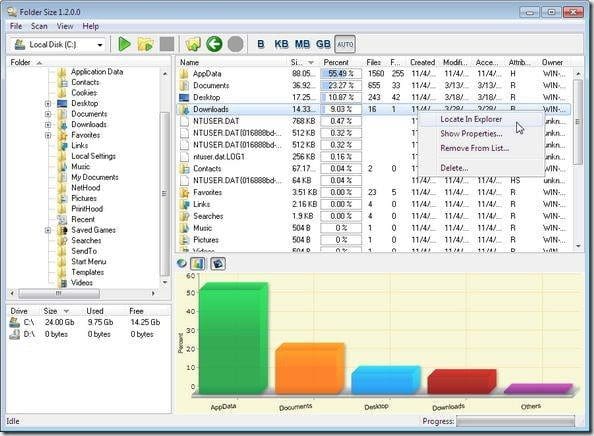This screenshot has width=594, height=436.
Task: Select Cookies folder in the tree
Action: click(x=84, y=93)
